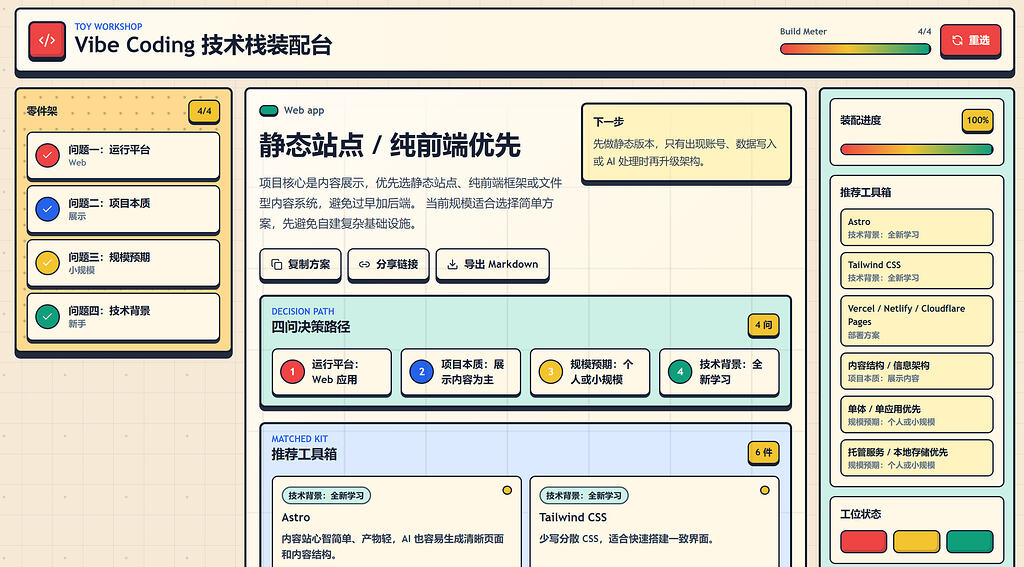
Task: Select 内容结构 / 信息架构 item
Action: coord(916,371)
